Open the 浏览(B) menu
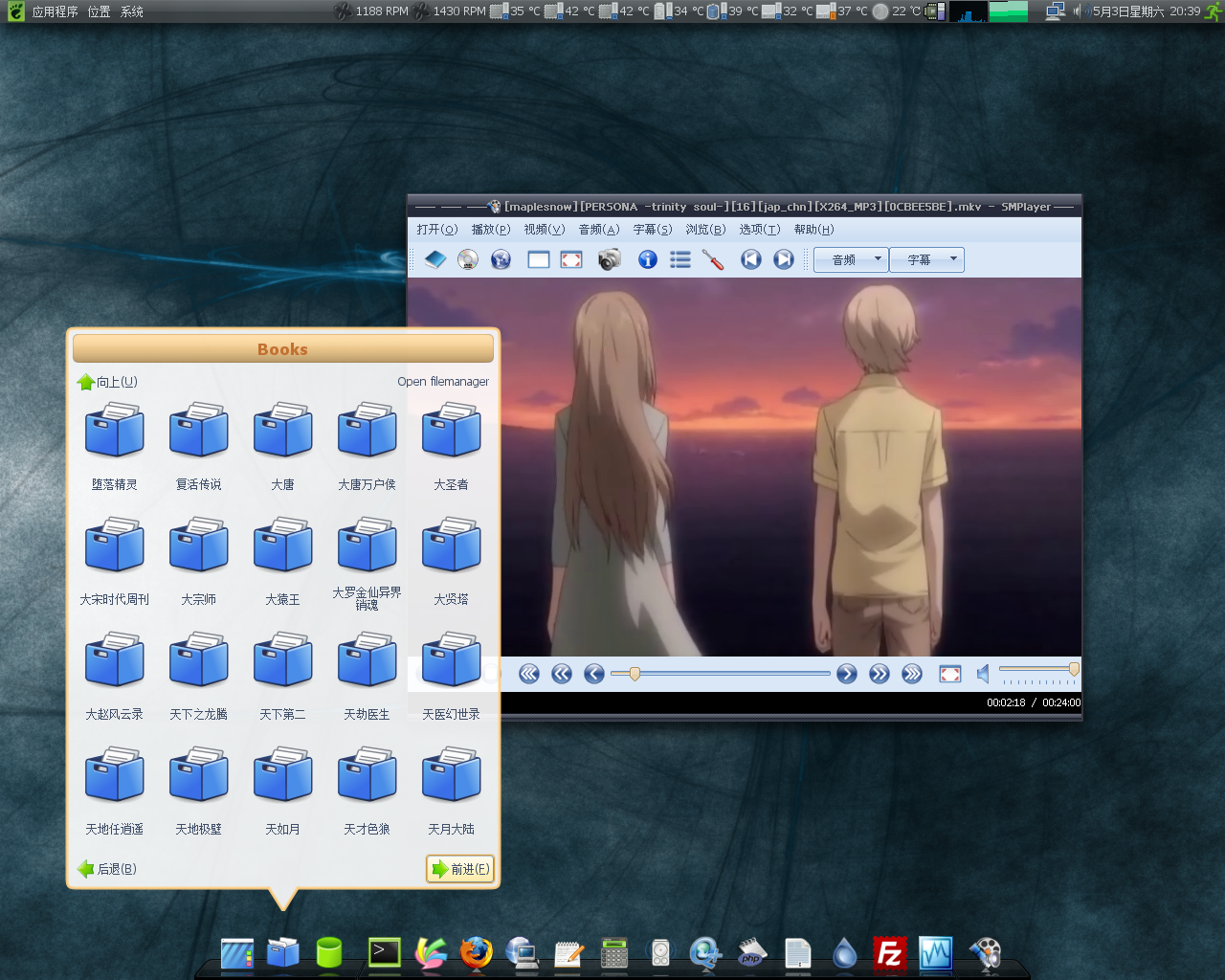 click(705, 230)
